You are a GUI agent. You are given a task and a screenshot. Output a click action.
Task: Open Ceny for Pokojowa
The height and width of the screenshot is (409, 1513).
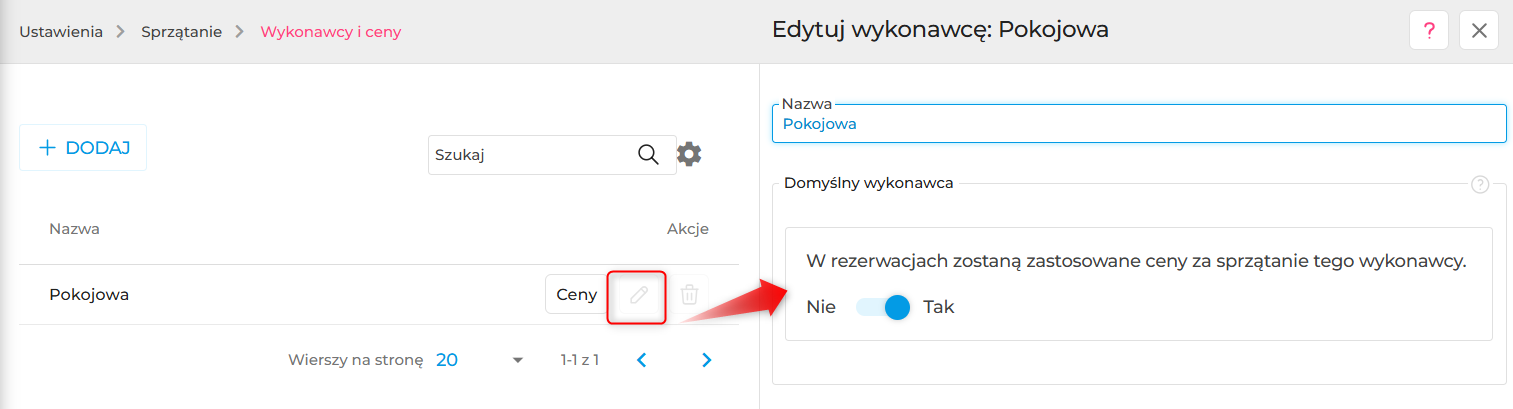576,295
